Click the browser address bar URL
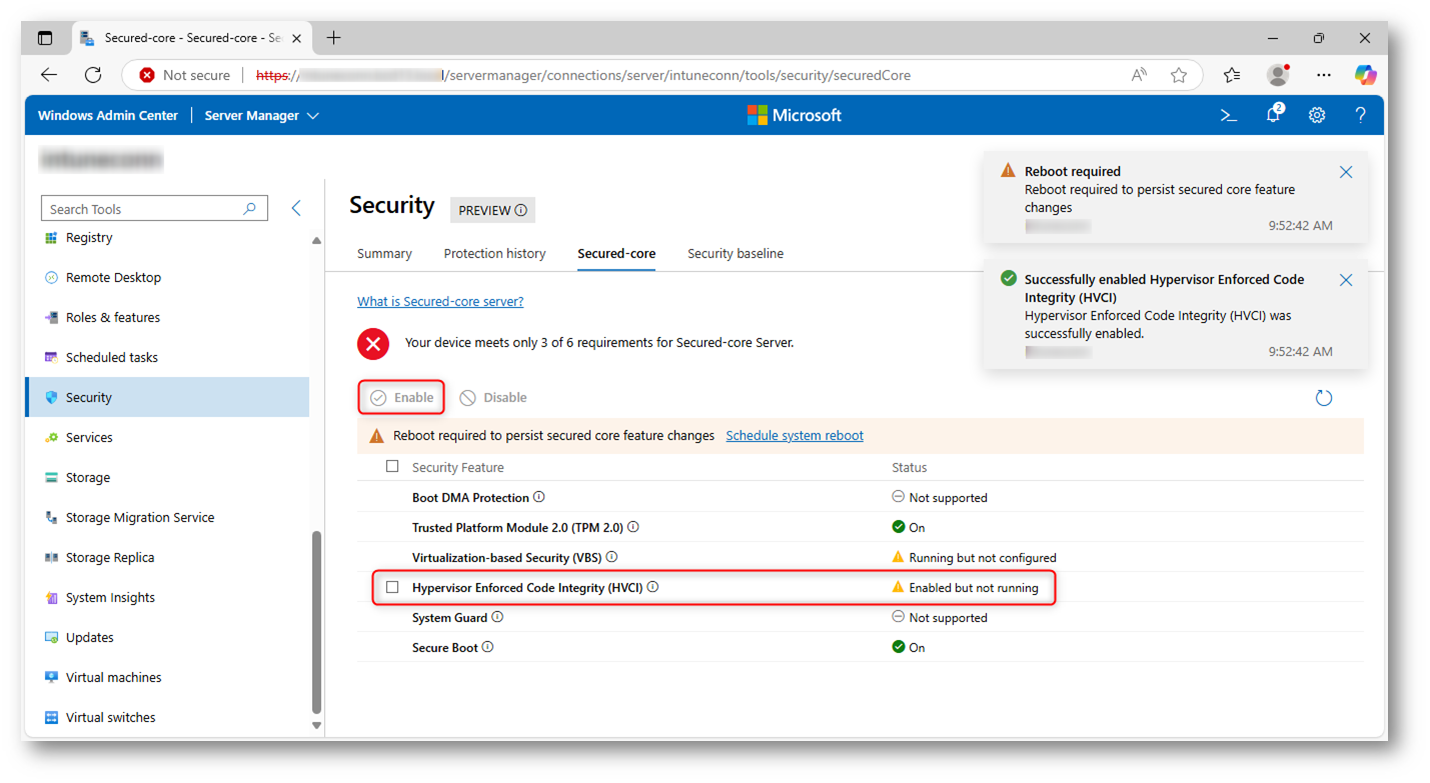 tap(583, 75)
